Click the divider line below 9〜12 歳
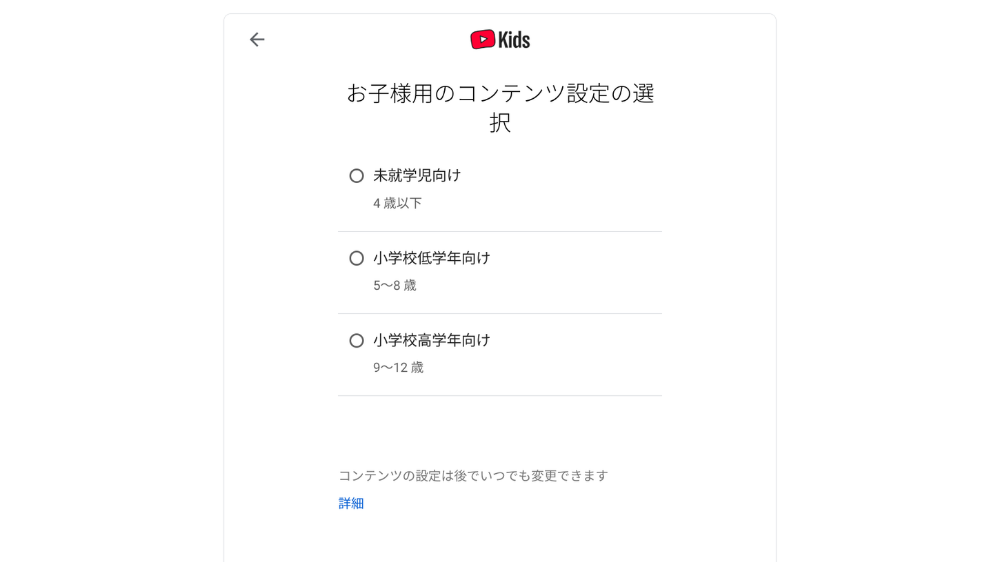This screenshot has height=562, width=1000. 500,396
